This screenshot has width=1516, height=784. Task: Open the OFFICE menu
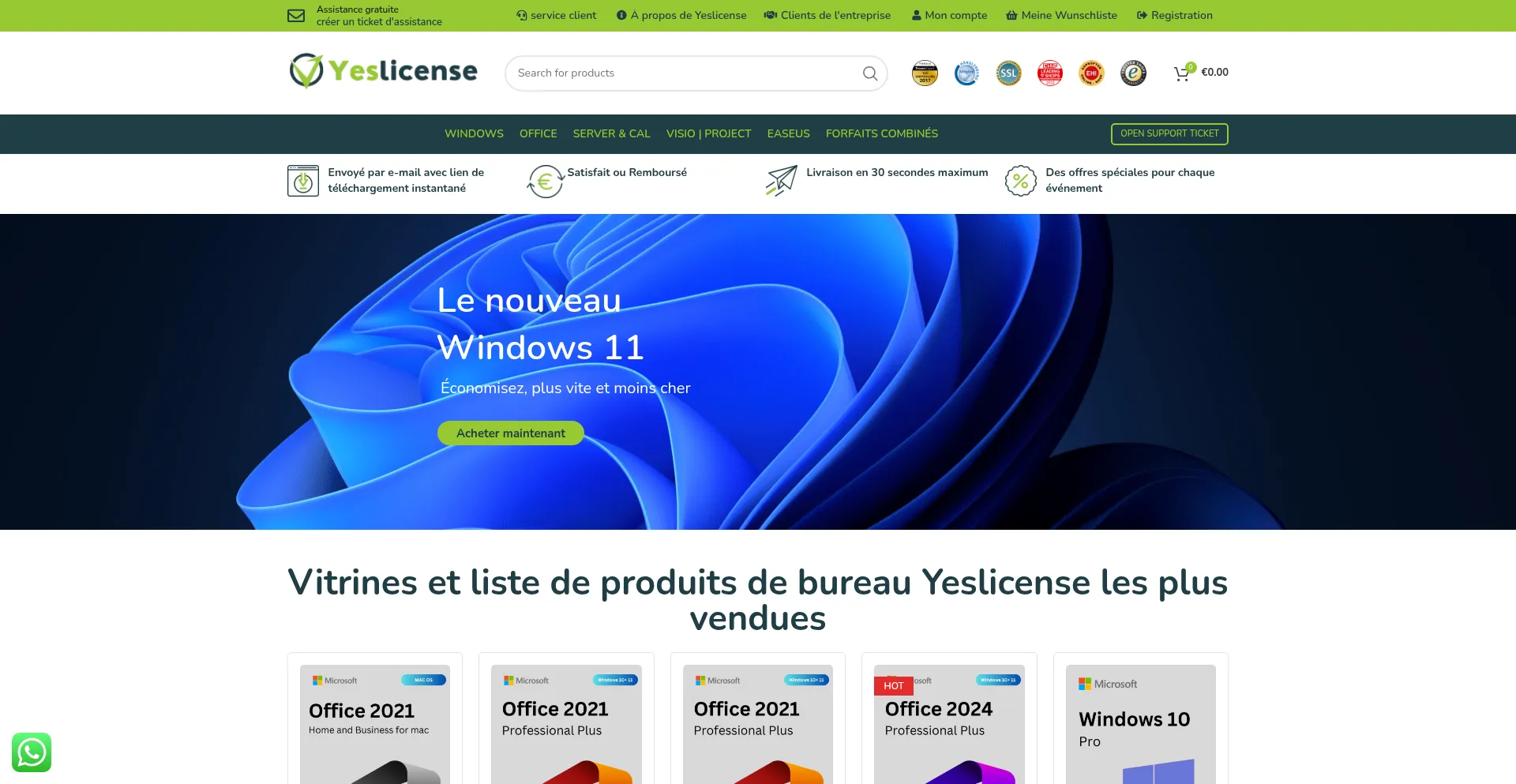coord(538,133)
